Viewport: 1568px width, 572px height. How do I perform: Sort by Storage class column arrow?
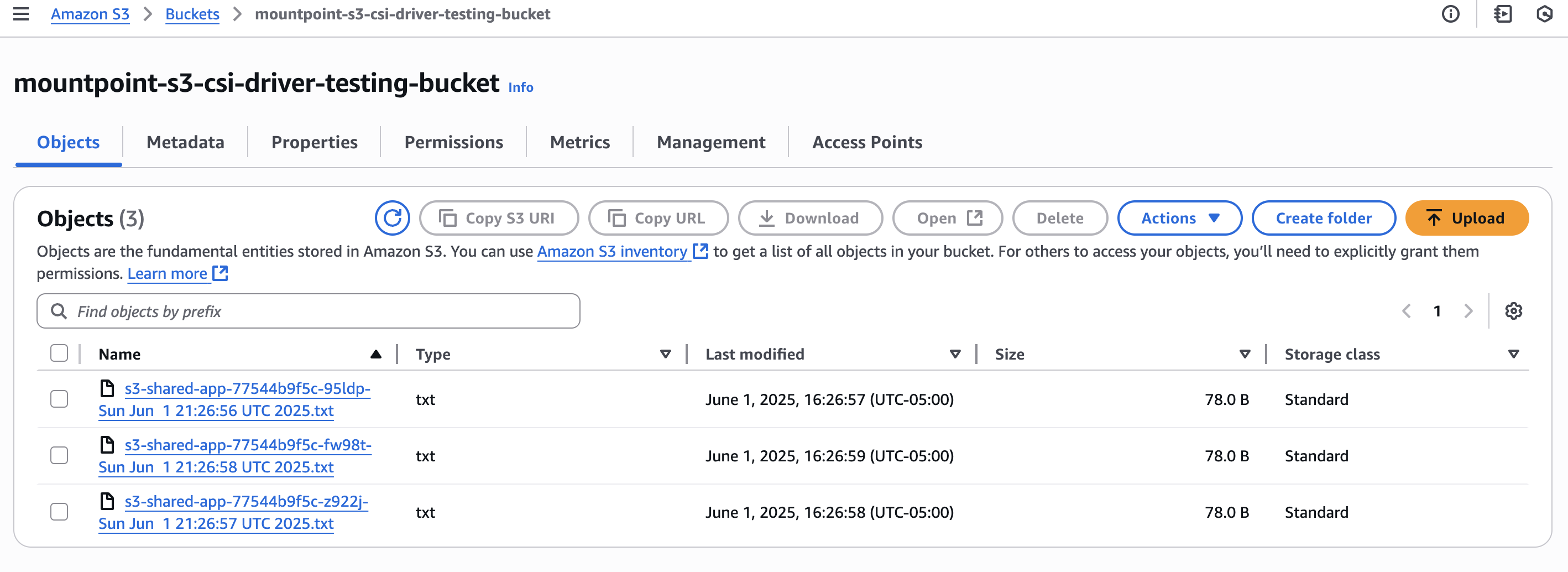tap(1513, 354)
